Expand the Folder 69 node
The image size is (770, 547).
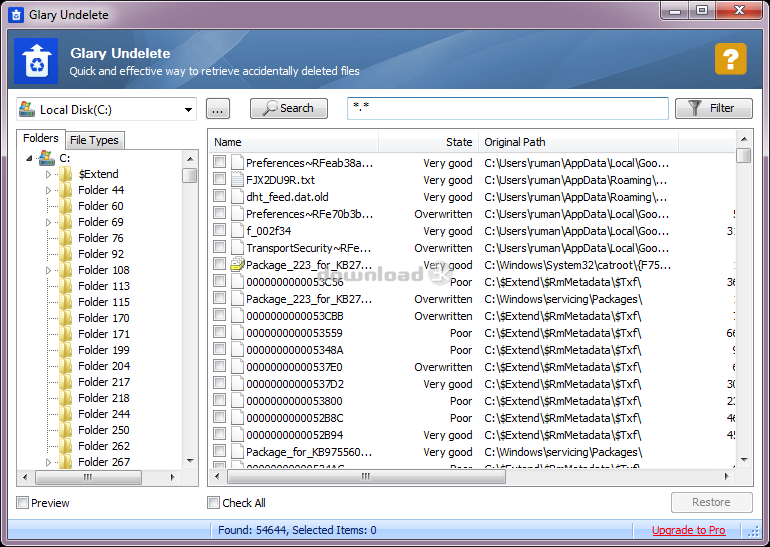point(48,222)
